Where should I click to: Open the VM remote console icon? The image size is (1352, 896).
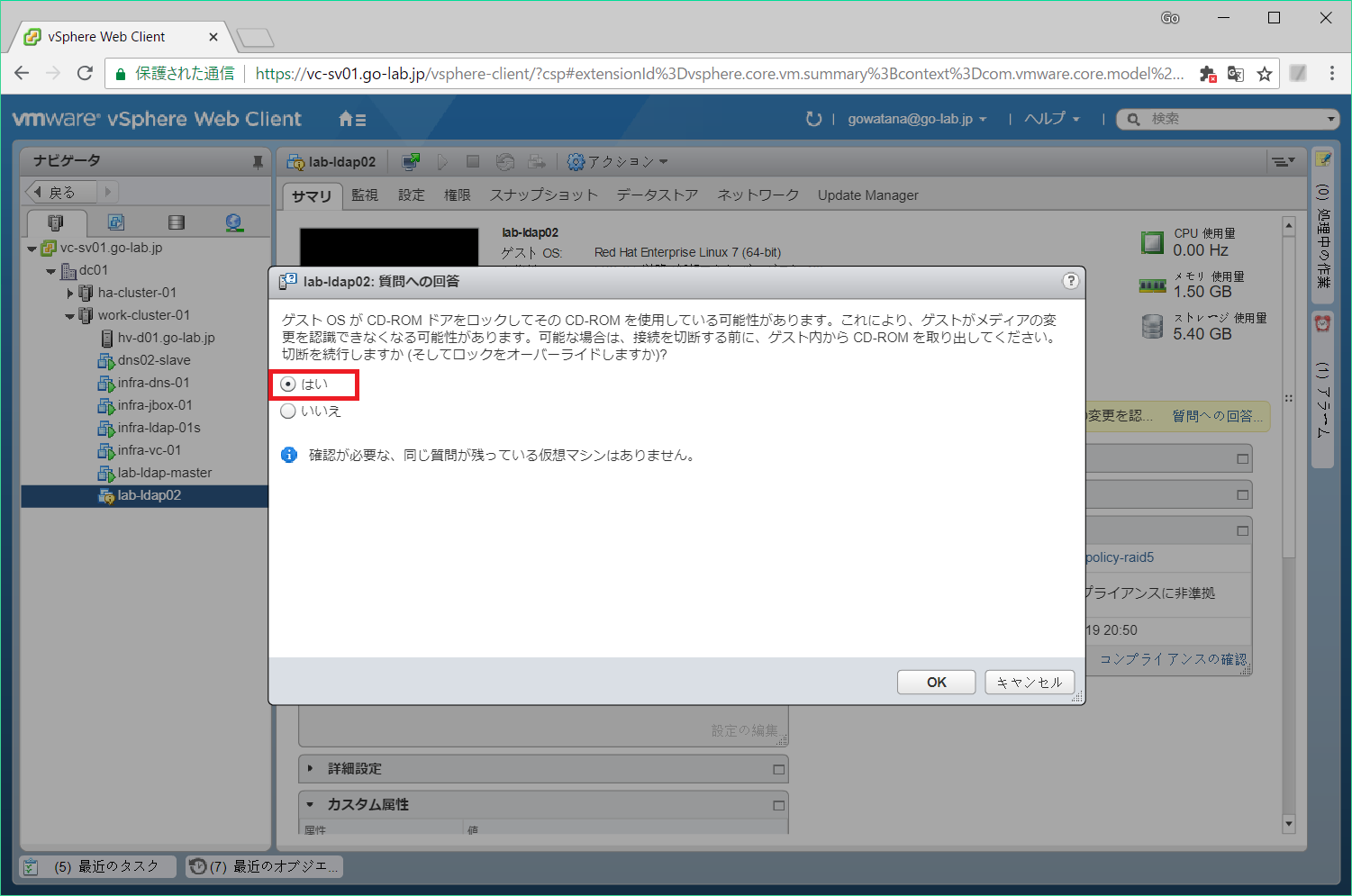pyautogui.click(x=411, y=161)
